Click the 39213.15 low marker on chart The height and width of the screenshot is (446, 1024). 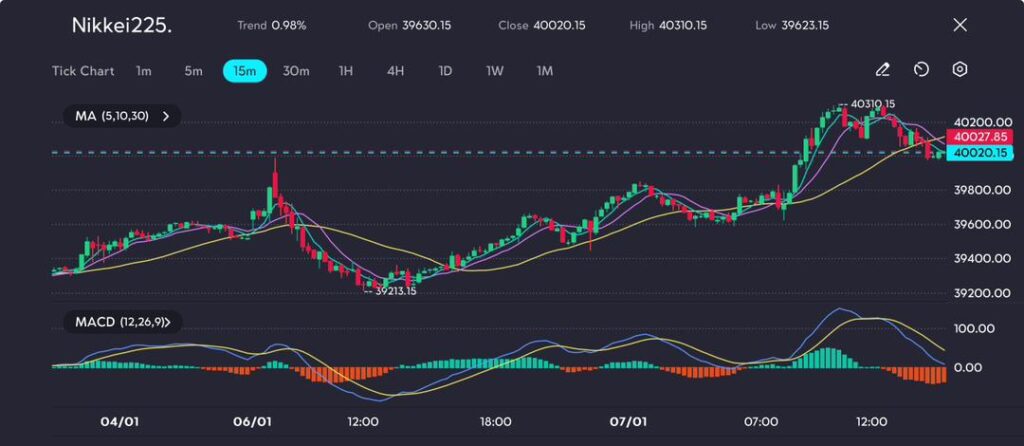click(393, 291)
